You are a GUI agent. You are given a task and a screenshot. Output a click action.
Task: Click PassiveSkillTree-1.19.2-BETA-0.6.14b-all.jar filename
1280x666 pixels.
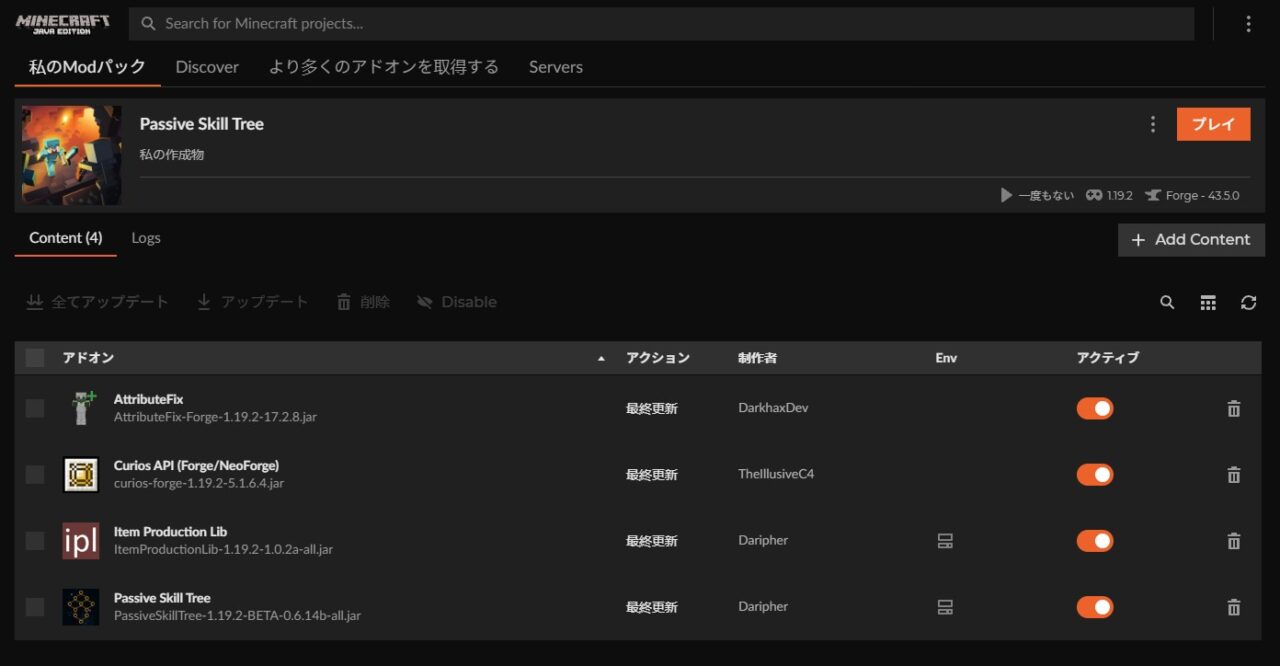[237, 616]
